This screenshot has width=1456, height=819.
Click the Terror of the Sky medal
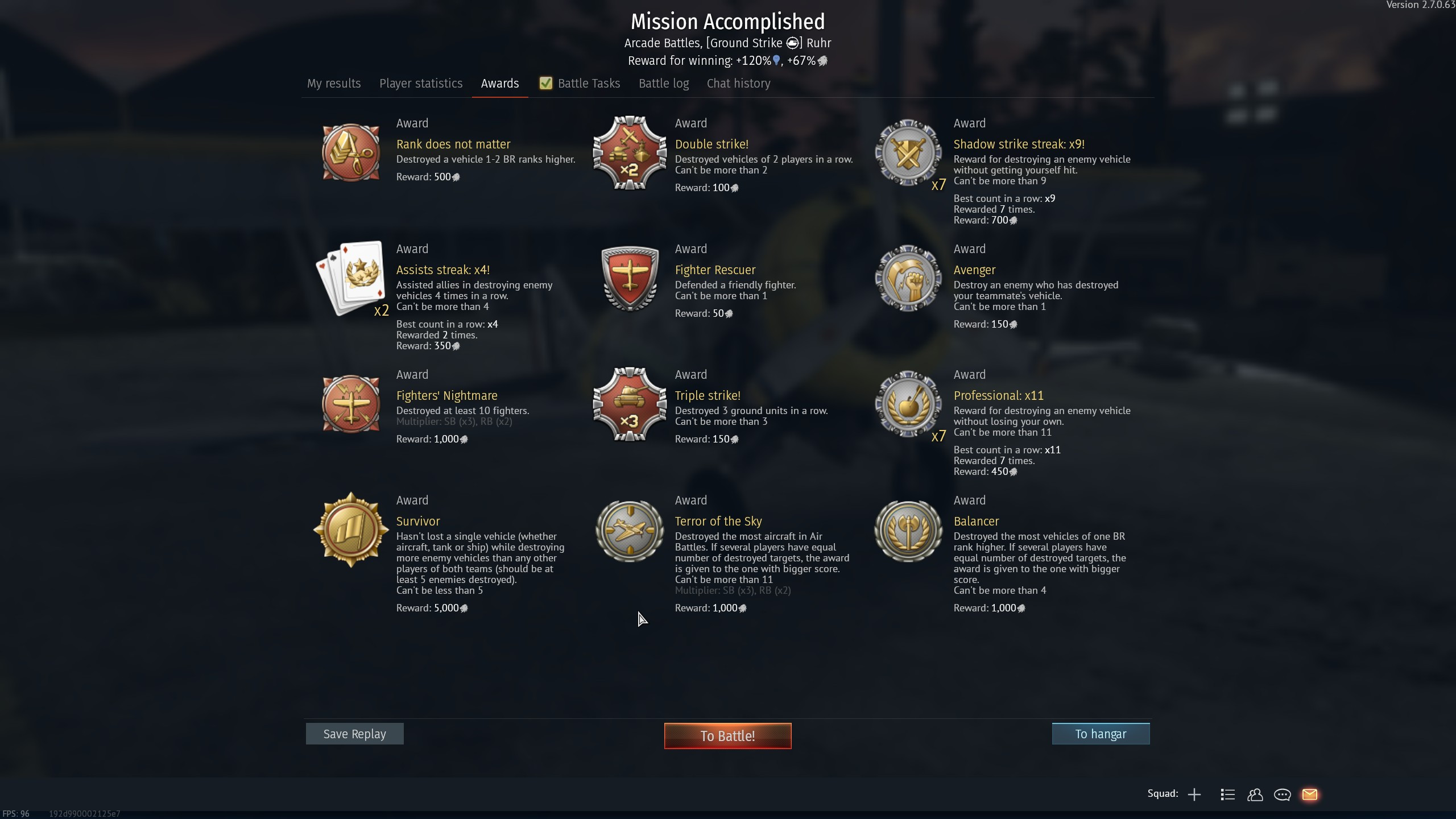[x=630, y=531]
